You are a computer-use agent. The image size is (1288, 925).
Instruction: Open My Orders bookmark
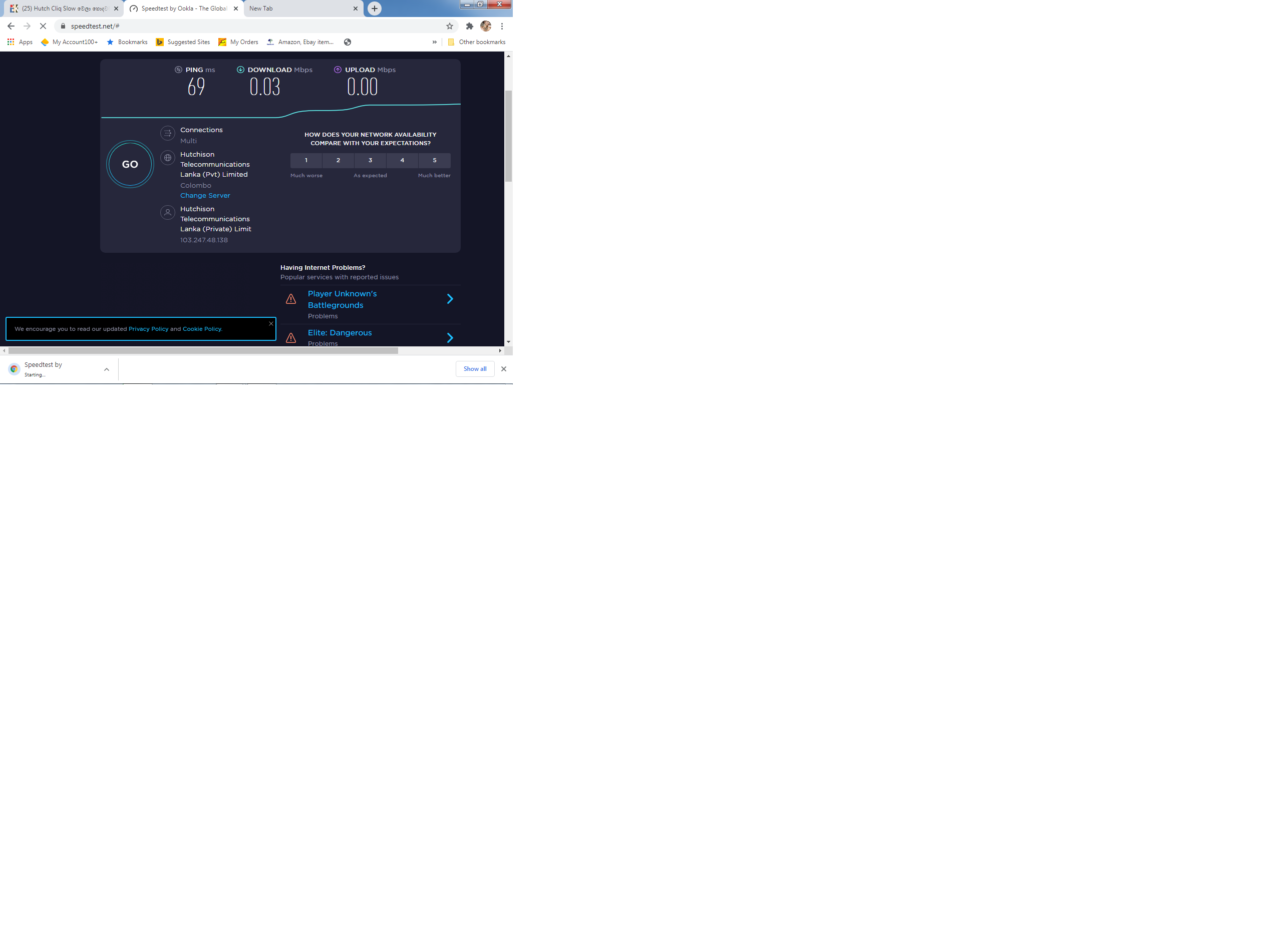coord(238,42)
